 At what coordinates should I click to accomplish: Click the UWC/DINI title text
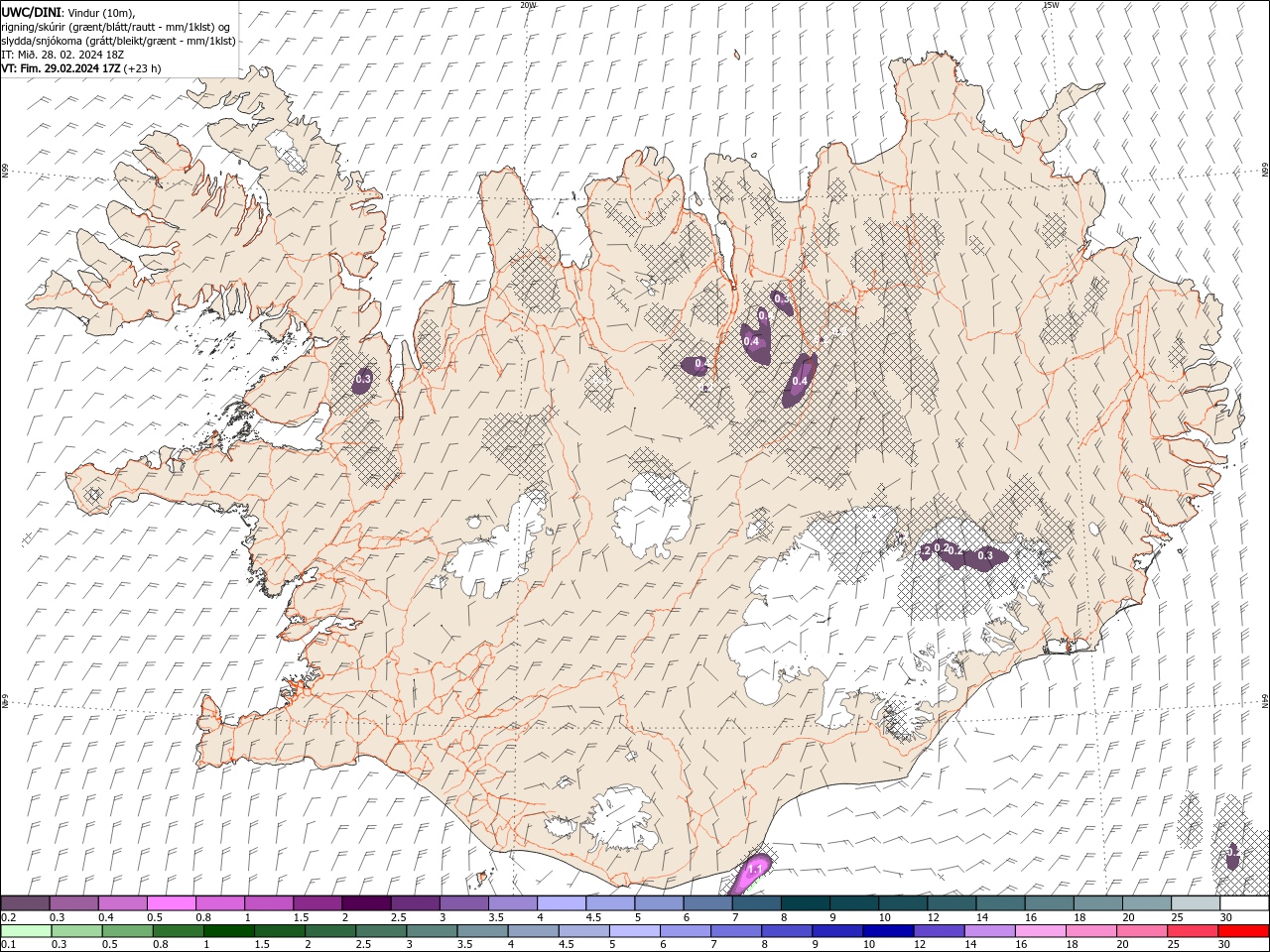click(x=30, y=12)
